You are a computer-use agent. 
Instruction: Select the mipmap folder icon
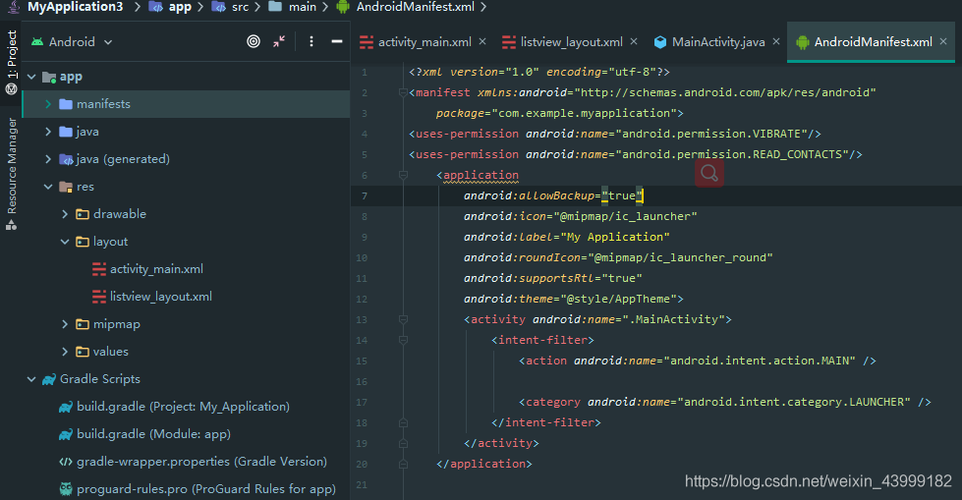(x=82, y=324)
